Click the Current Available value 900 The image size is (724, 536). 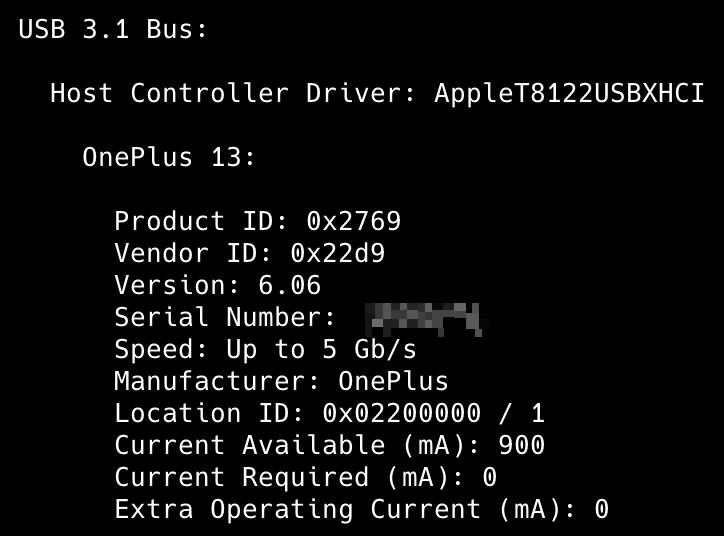(521, 445)
